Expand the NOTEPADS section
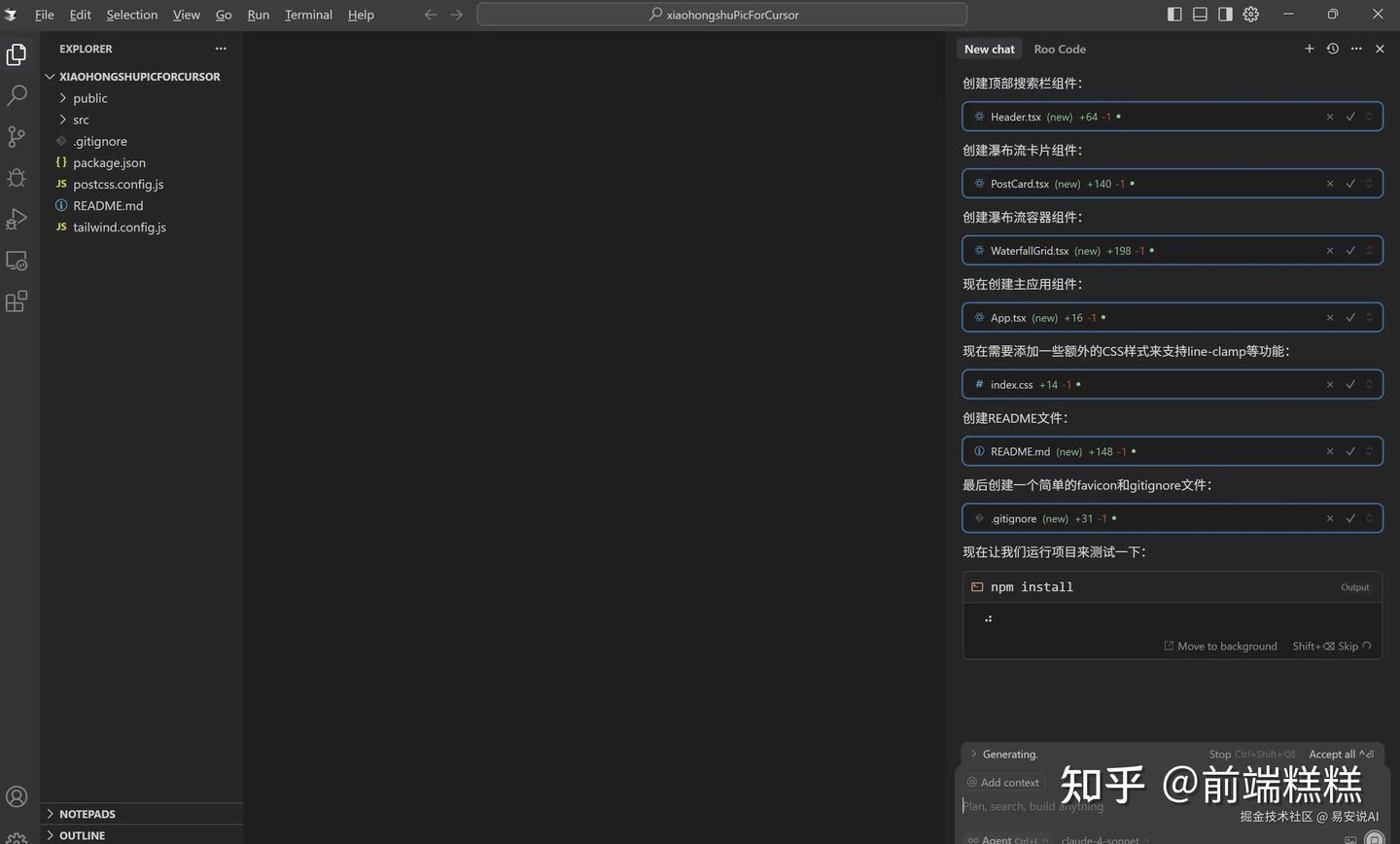This screenshot has height=844, width=1400. [x=87, y=814]
